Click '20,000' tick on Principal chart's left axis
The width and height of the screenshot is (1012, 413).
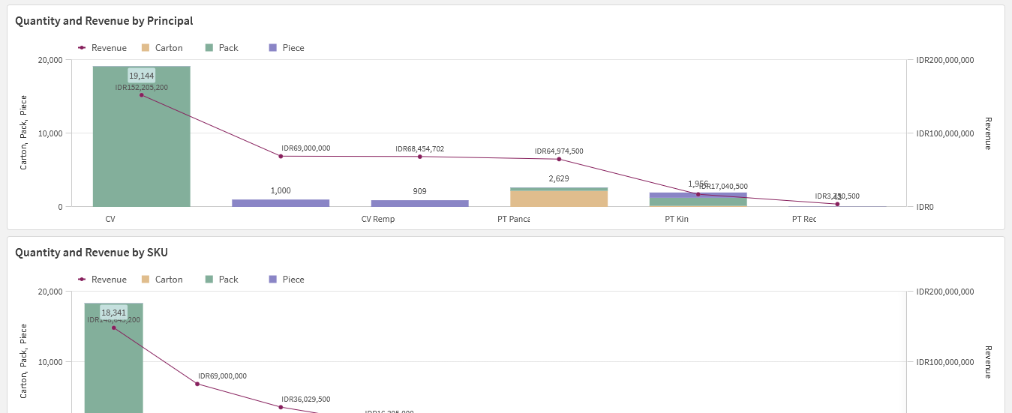point(50,61)
